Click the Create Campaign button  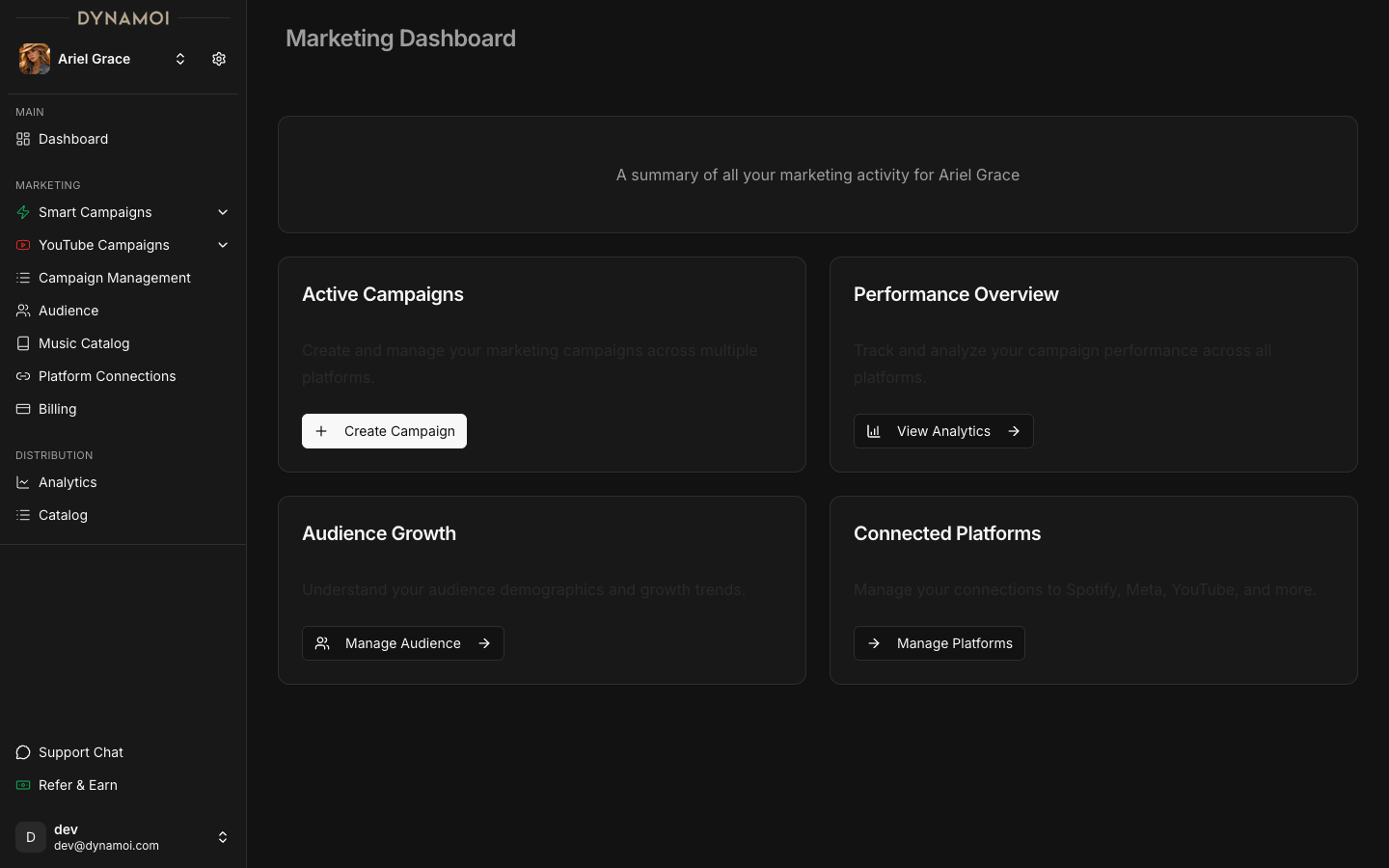(x=384, y=431)
